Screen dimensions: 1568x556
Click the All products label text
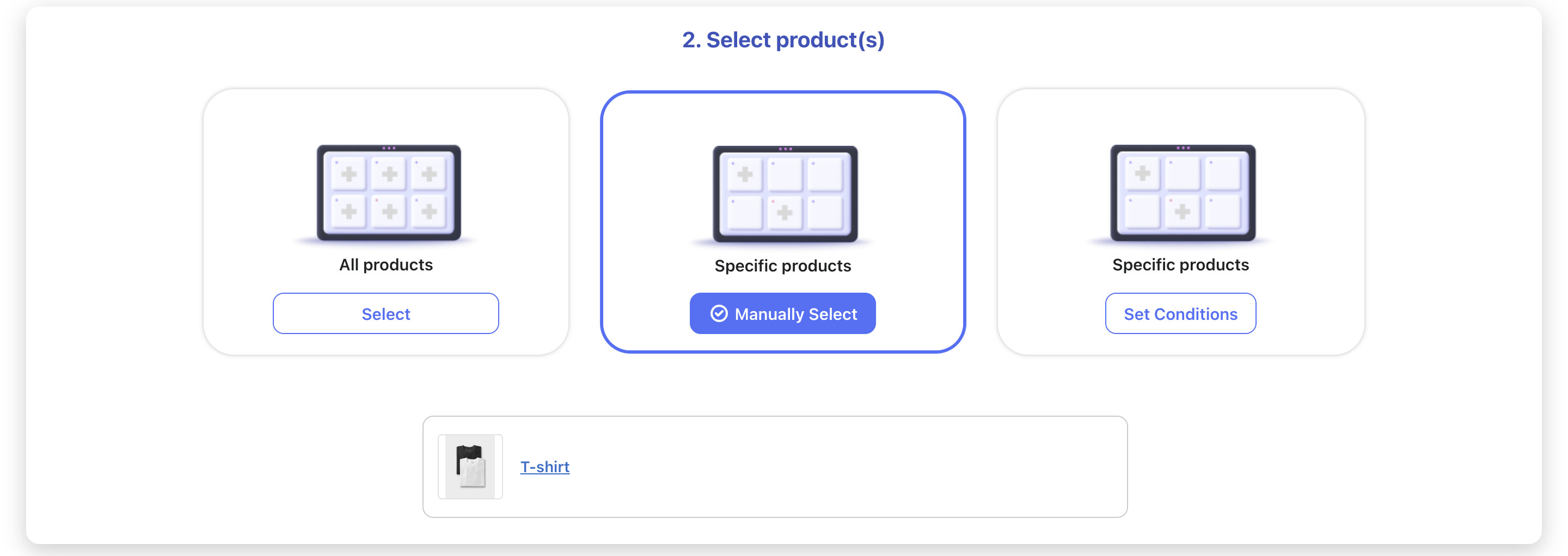pos(386,264)
